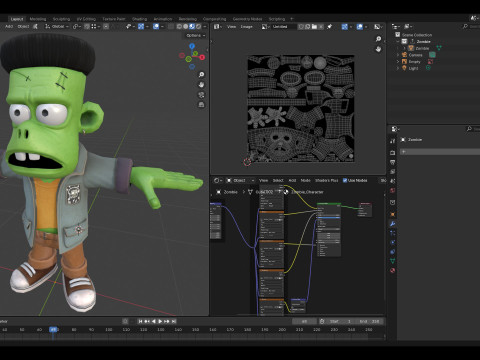Click the blue current frame marker on timeline
The image size is (480, 360).
pos(53,330)
